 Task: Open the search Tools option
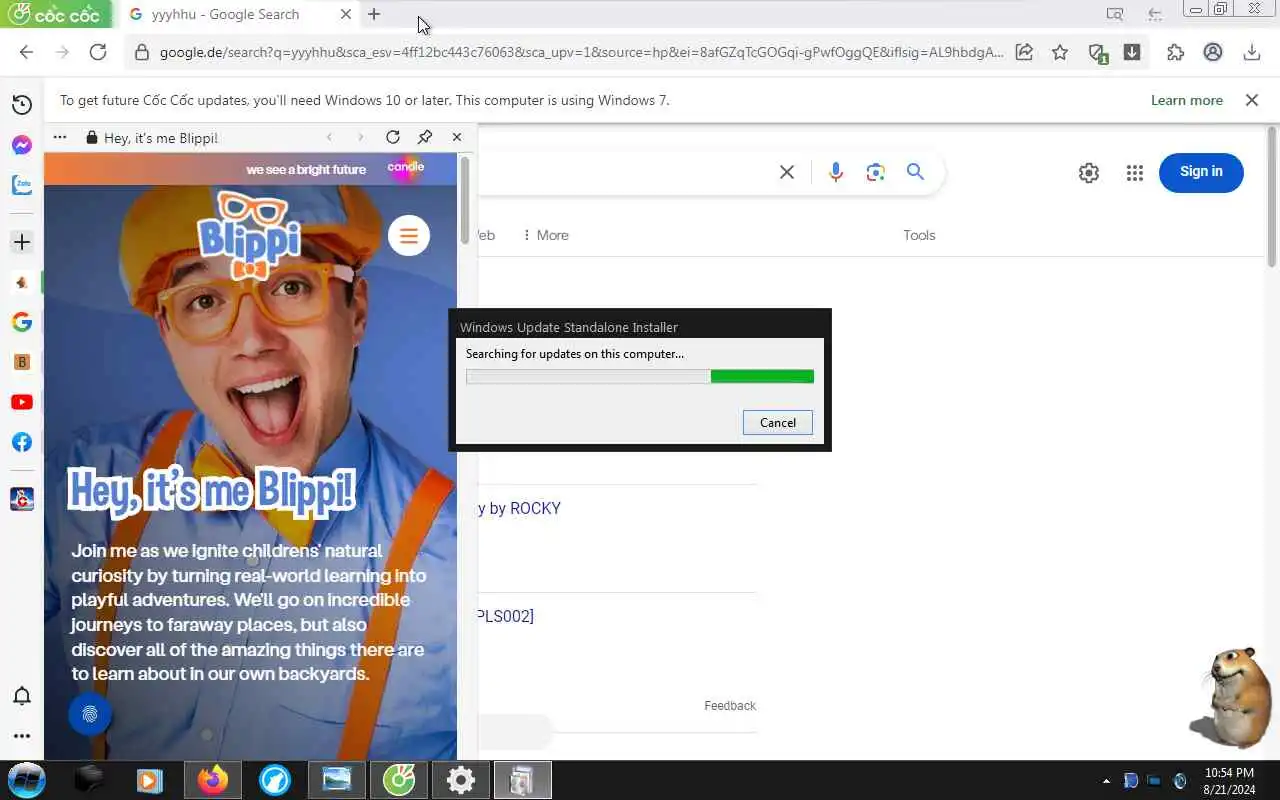pos(919,235)
